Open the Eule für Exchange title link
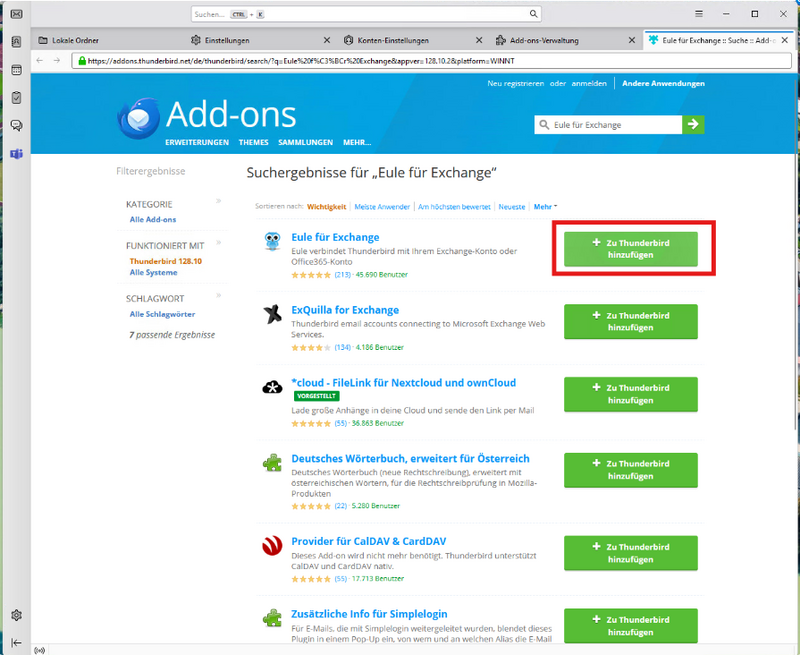 point(335,237)
